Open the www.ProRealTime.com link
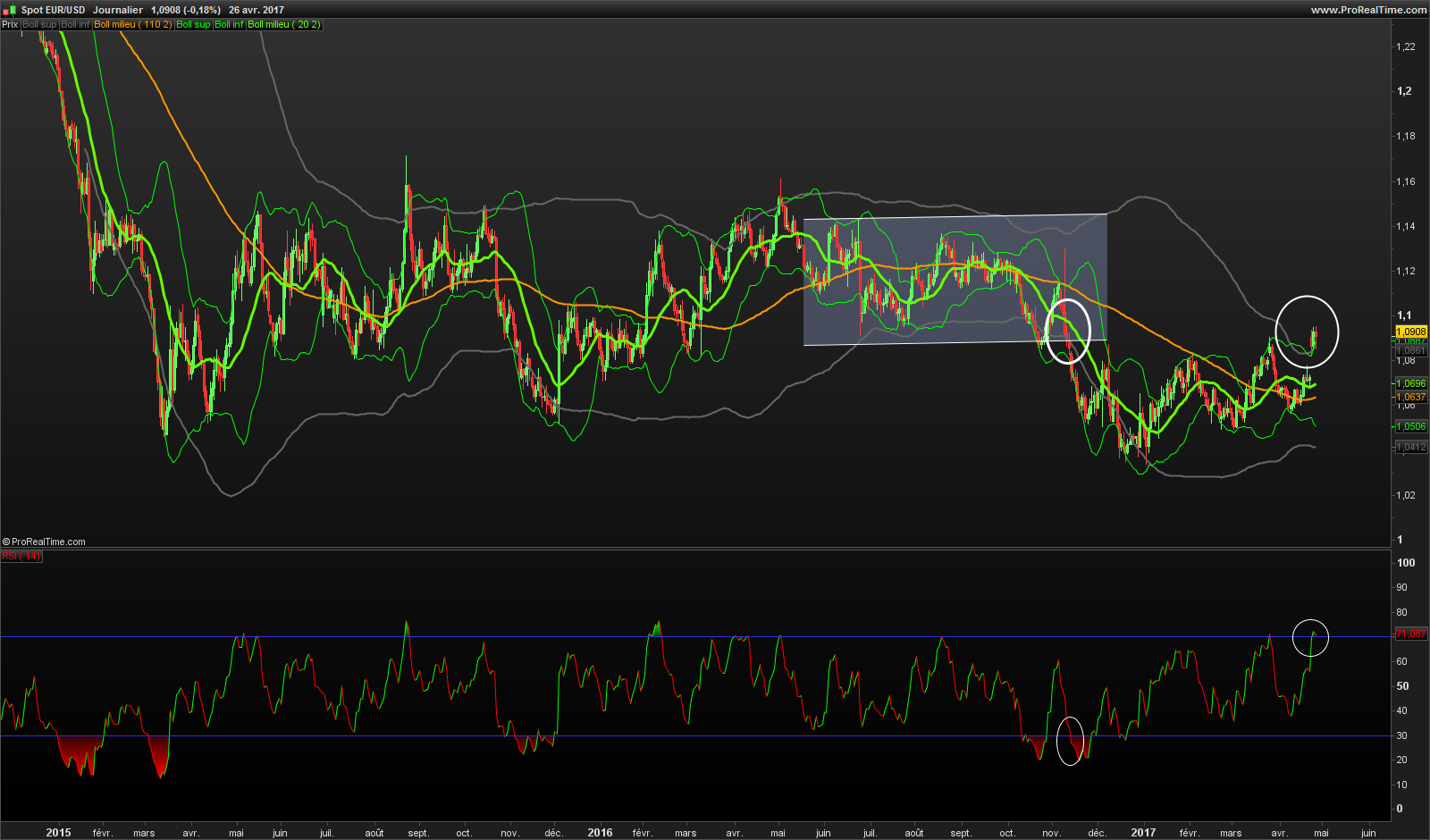 [x=1368, y=10]
